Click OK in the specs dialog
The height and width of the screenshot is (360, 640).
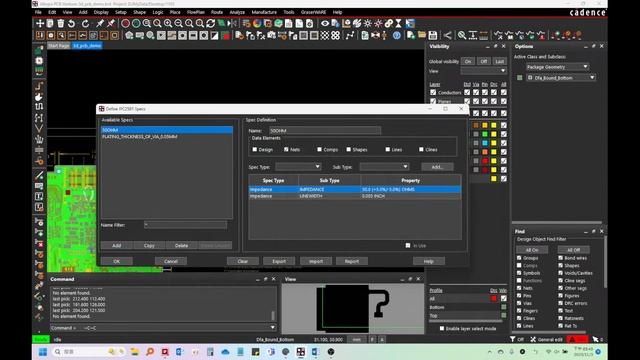(117, 261)
